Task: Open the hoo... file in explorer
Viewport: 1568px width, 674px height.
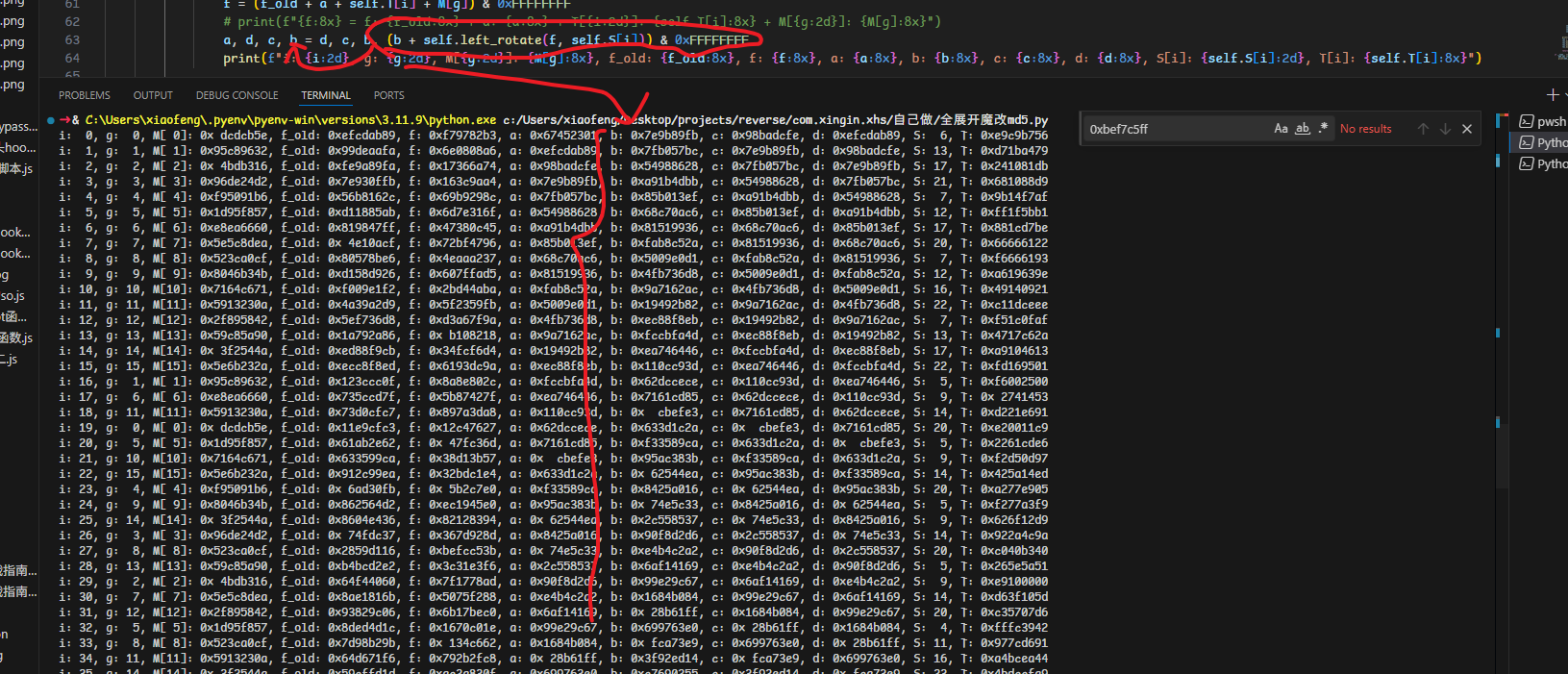Action: click(x=17, y=147)
